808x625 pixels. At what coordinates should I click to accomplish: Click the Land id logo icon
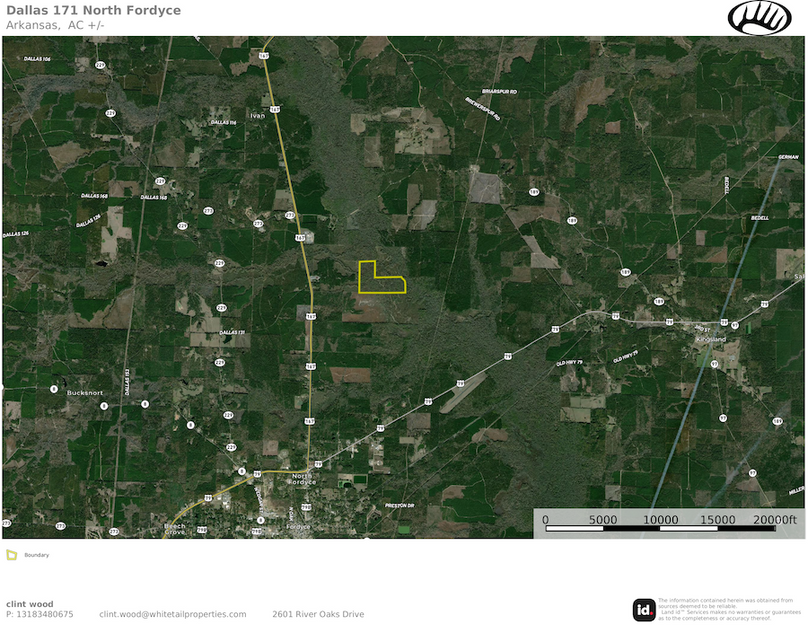click(x=644, y=609)
